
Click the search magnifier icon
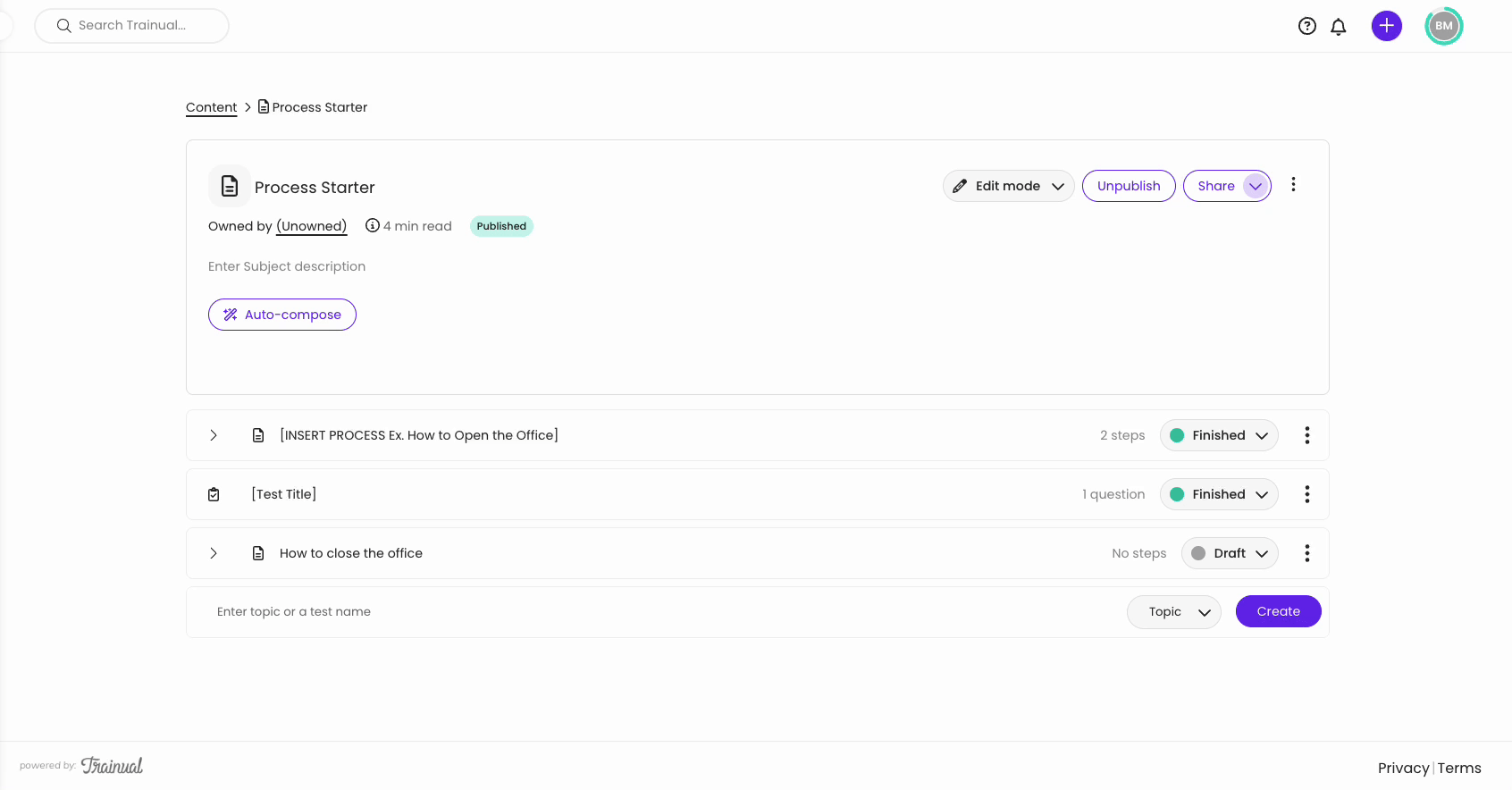click(x=64, y=26)
